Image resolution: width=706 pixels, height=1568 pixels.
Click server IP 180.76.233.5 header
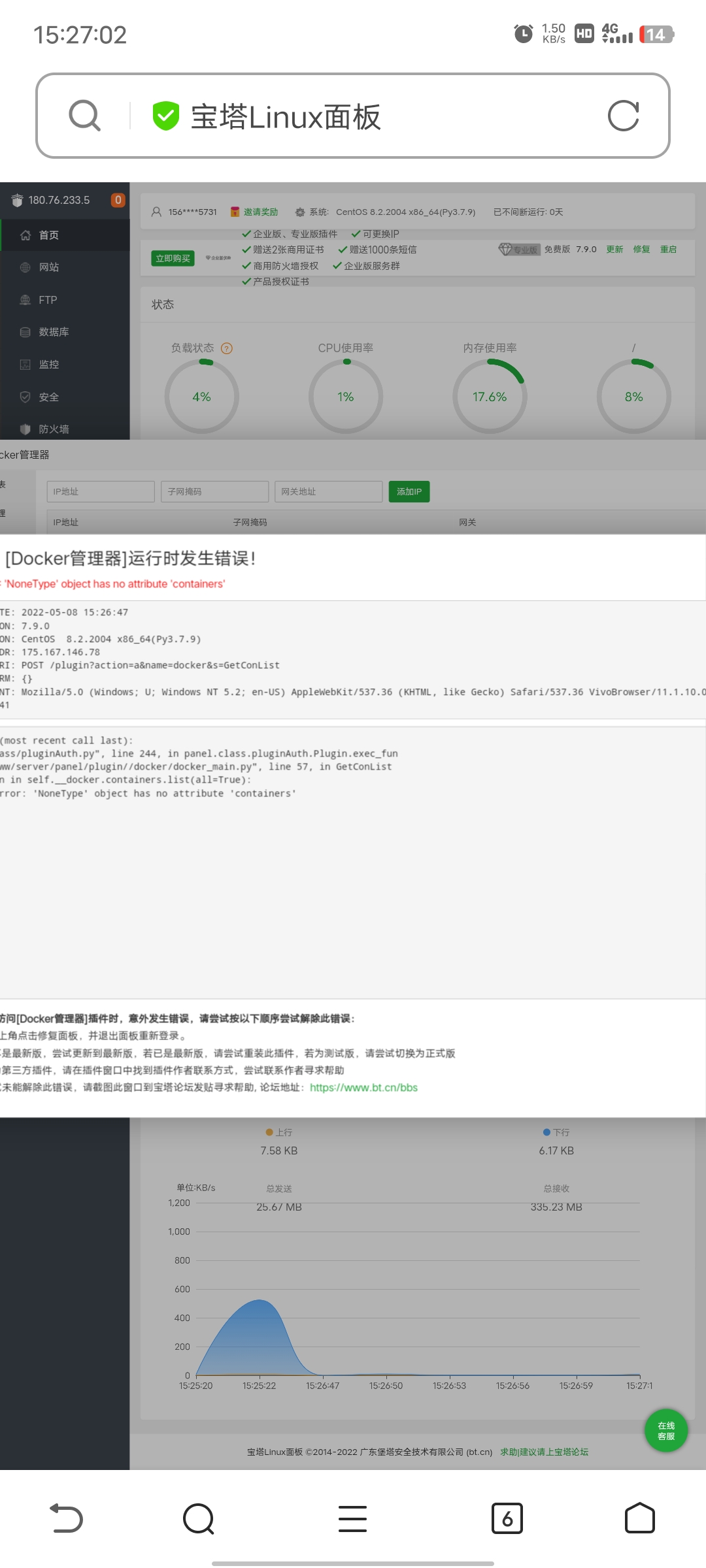pos(59,200)
